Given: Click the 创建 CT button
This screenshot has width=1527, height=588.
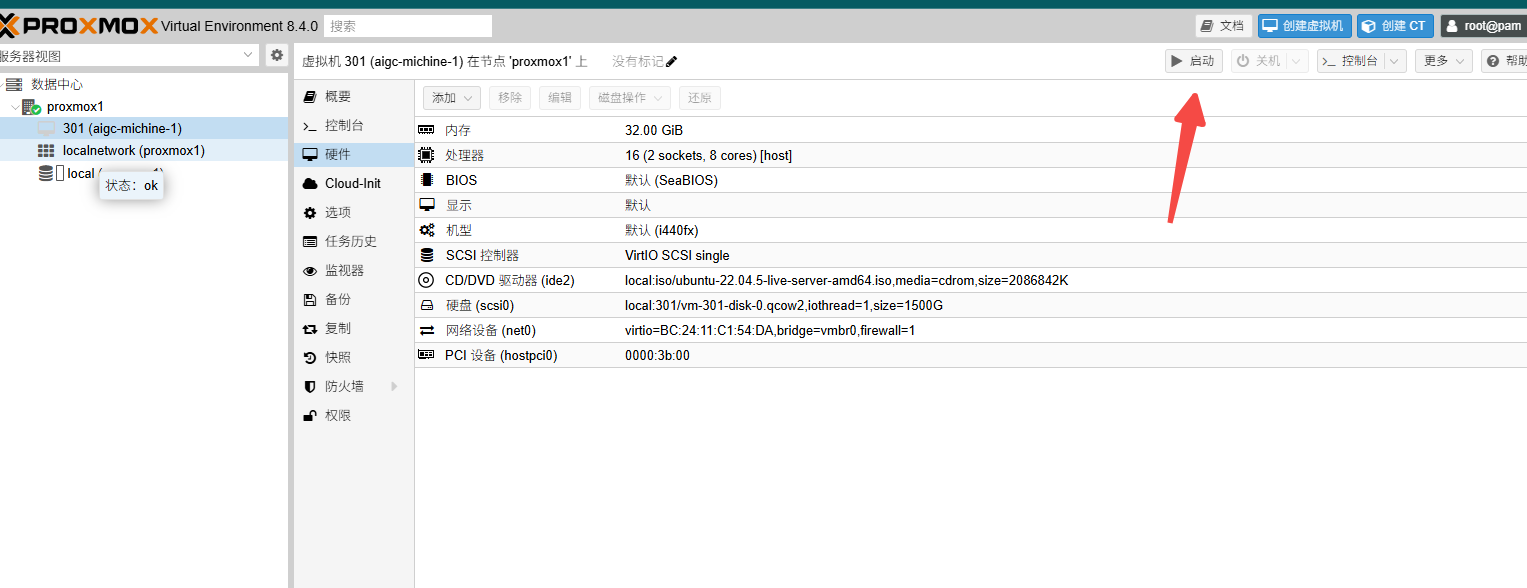Looking at the screenshot, I should [1395, 25].
